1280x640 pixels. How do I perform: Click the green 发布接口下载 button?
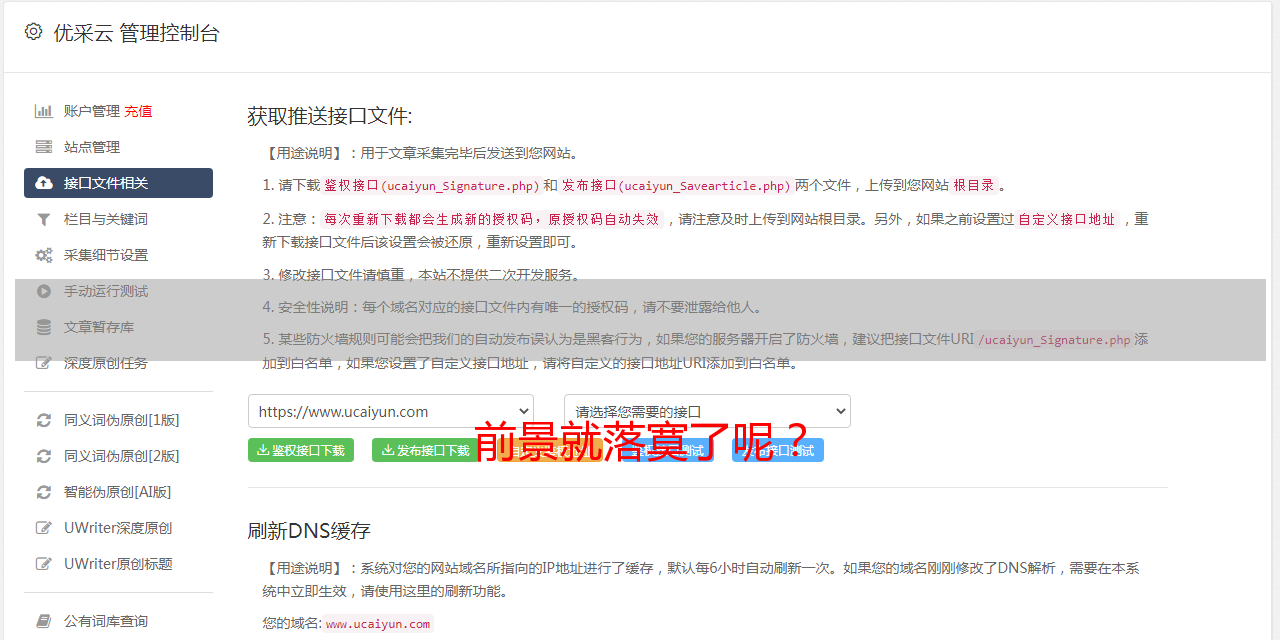pyautogui.click(x=425, y=450)
